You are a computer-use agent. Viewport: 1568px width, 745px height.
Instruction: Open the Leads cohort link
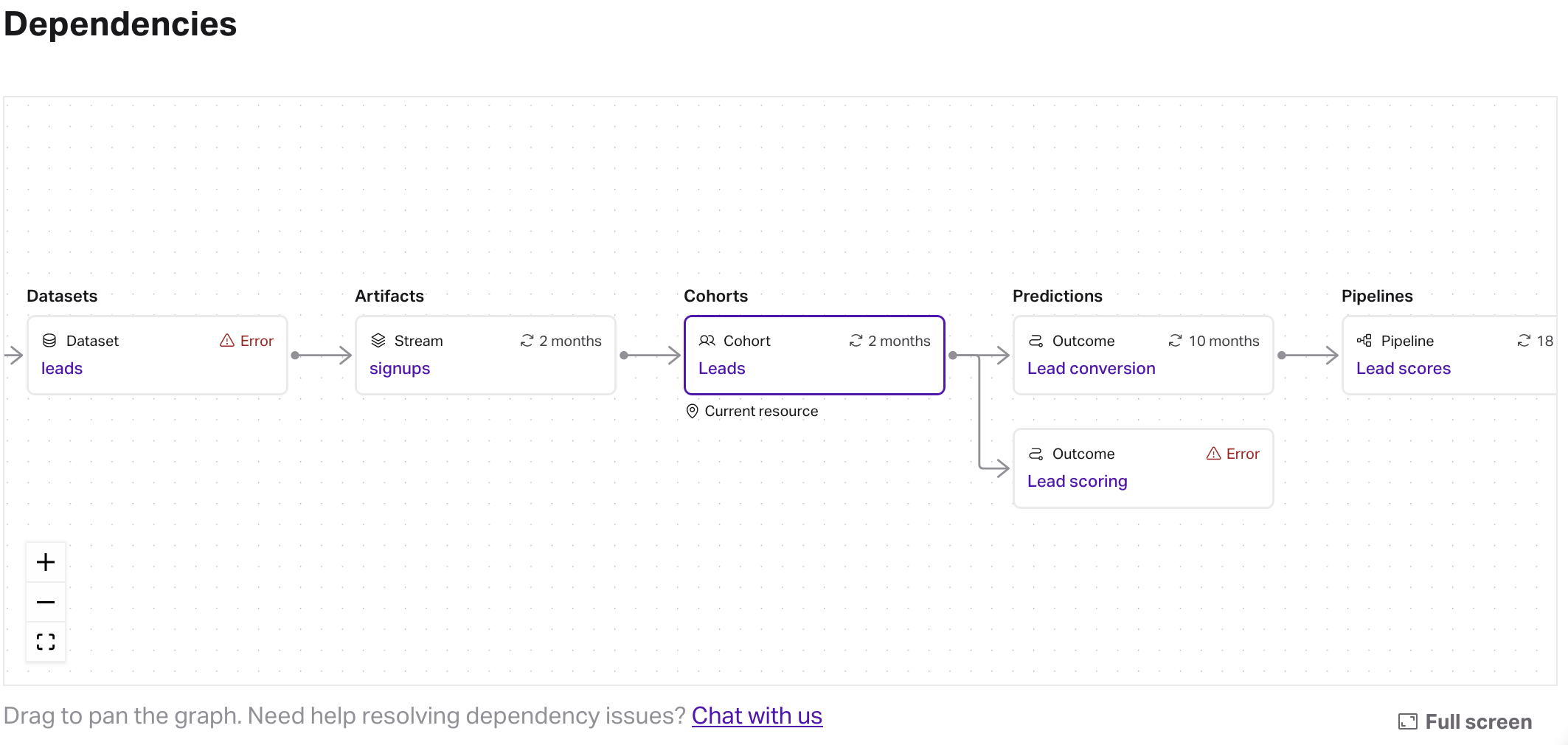[x=722, y=368]
